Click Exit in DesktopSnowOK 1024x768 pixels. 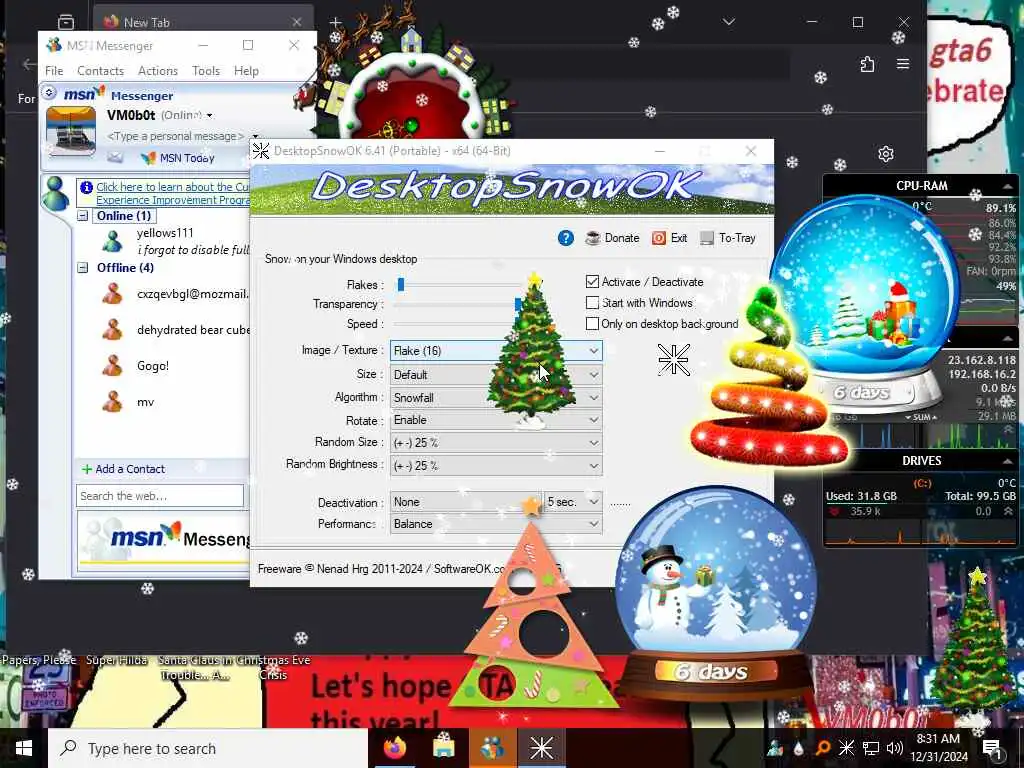click(669, 238)
